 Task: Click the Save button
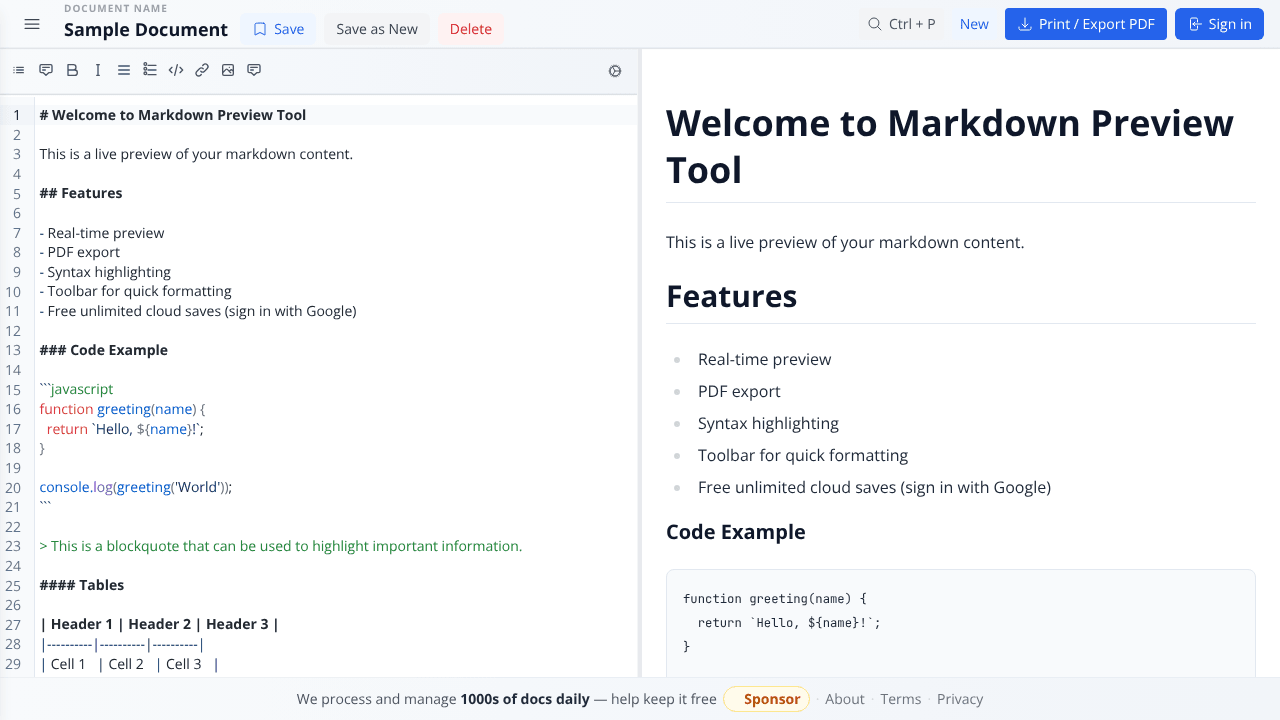click(x=278, y=29)
